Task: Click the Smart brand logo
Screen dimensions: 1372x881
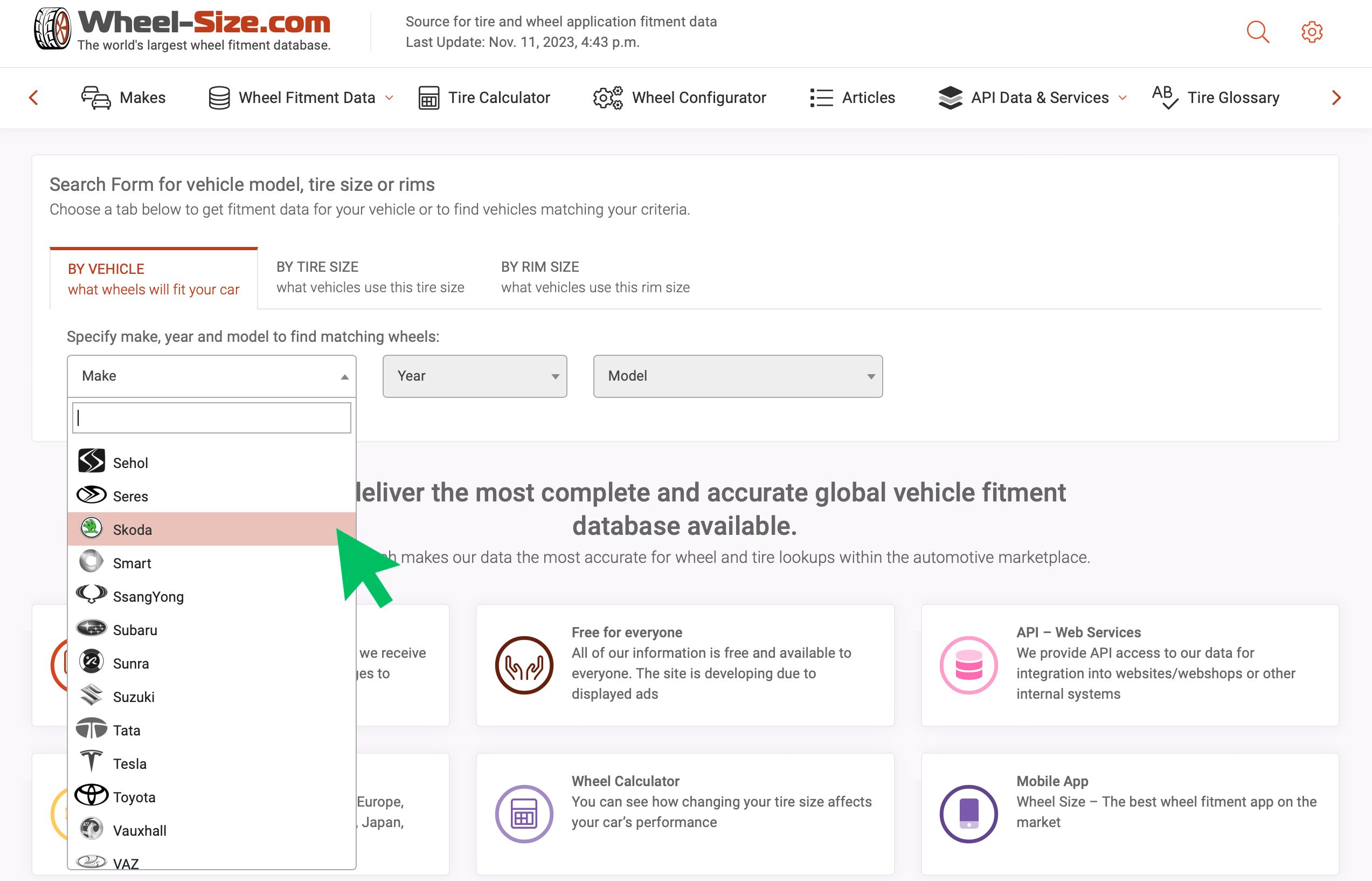Action: pos(92,561)
